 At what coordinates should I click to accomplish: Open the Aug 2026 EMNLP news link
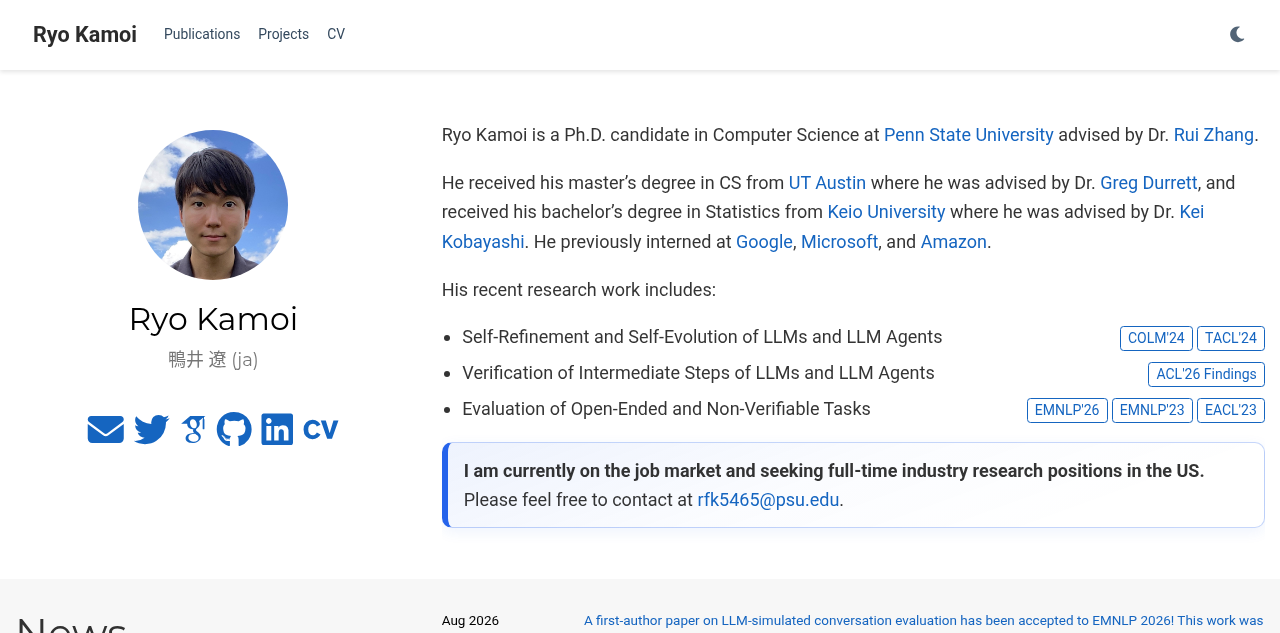(924, 621)
